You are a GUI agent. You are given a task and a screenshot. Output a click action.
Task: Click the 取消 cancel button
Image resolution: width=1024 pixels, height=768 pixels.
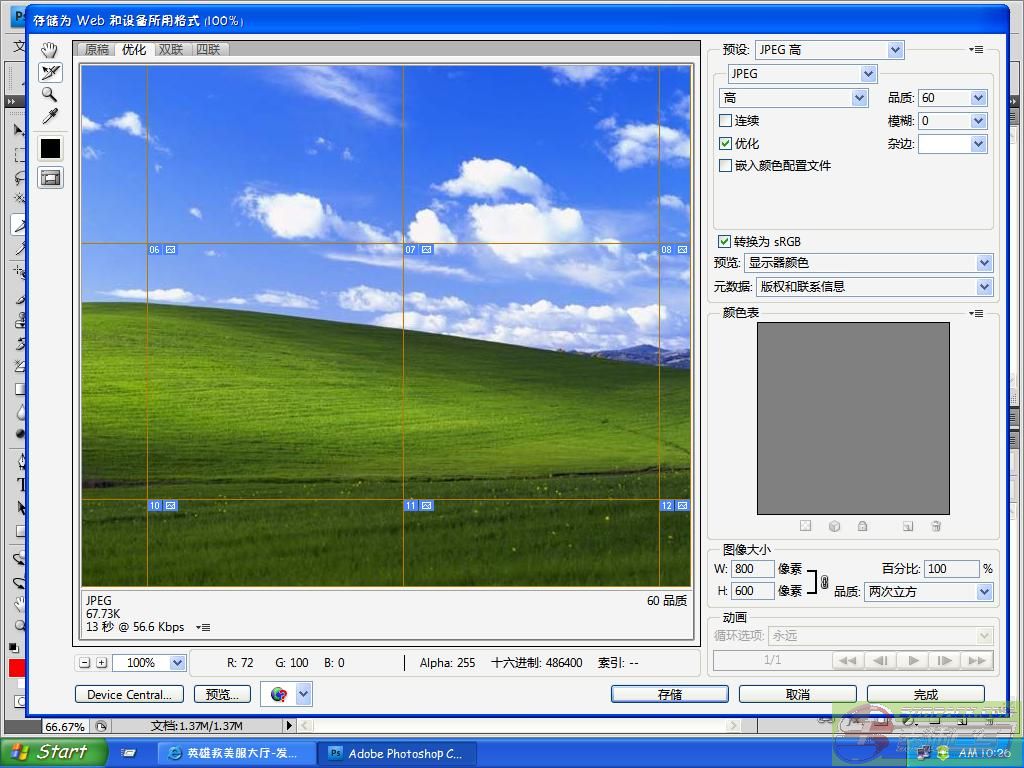pyautogui.click(x=797, y=694)
